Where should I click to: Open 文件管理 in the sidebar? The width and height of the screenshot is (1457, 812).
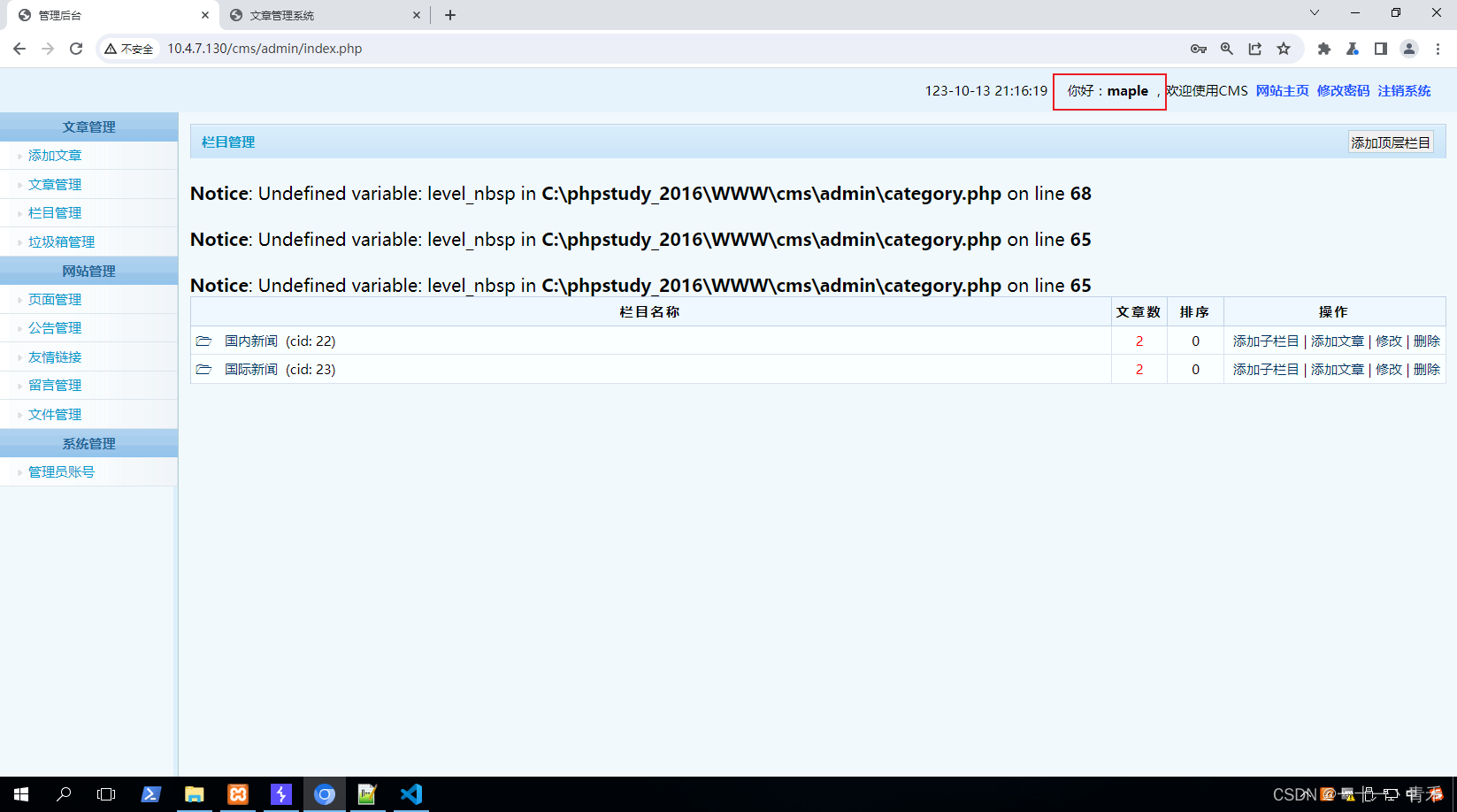coord(55,415)
